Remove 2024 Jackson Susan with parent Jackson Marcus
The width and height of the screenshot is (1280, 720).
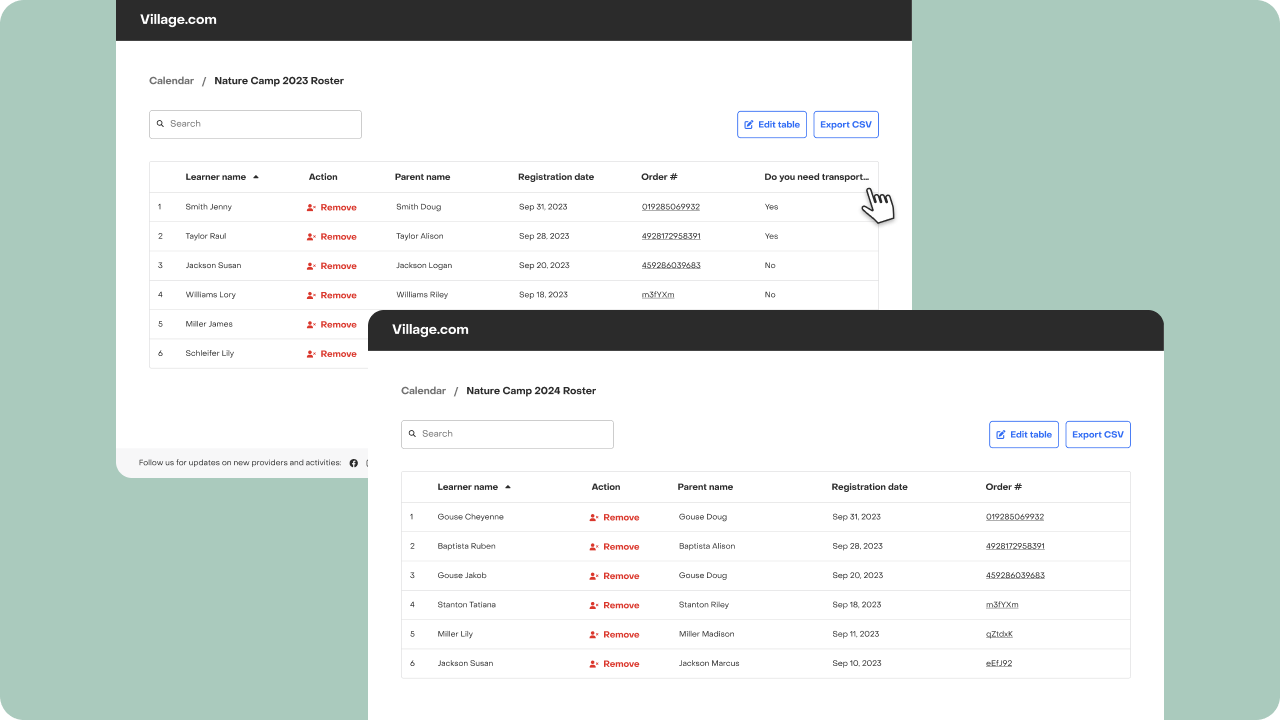point(614,664)
